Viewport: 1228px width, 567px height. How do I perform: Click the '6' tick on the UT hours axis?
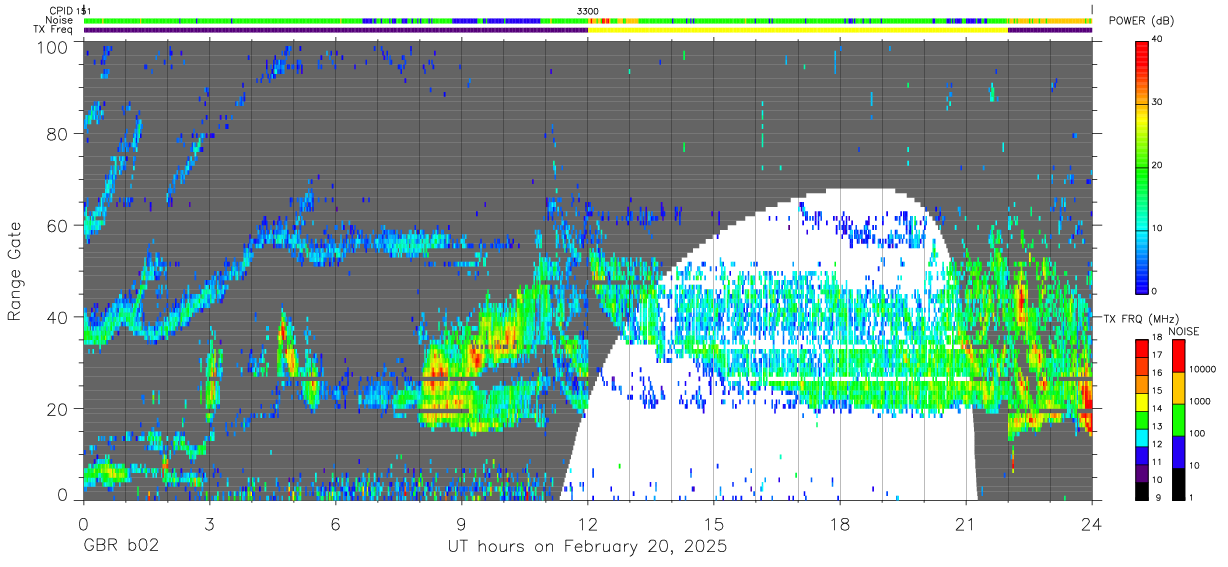click(x=335, y=523)
